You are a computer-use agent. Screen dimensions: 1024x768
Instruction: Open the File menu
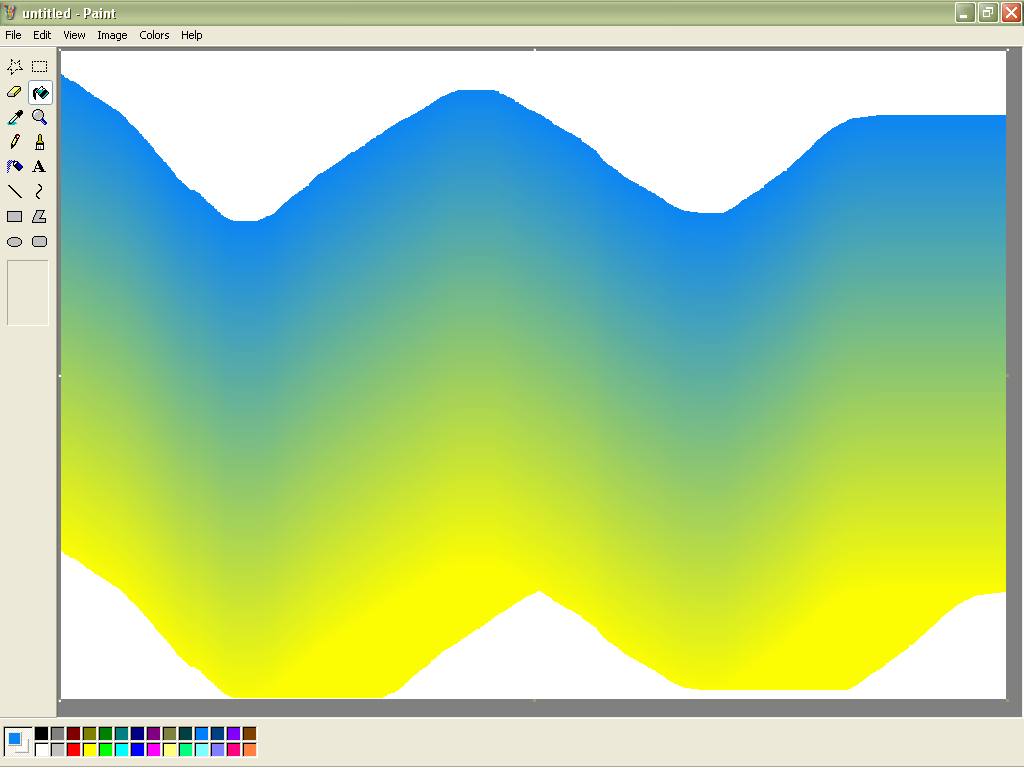(x=13, y=35)
